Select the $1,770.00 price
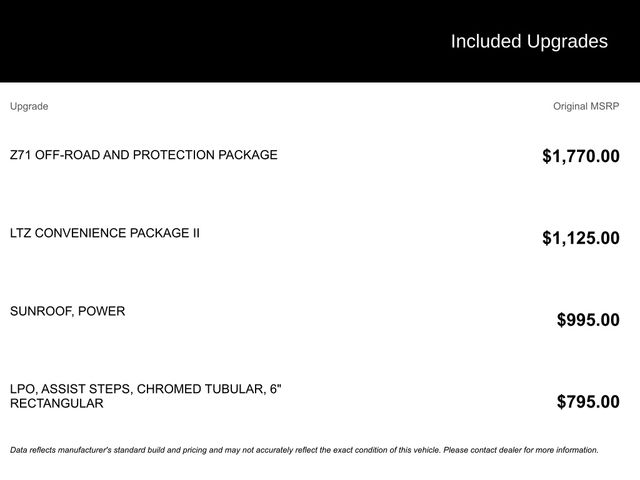 tap(580, 156)
